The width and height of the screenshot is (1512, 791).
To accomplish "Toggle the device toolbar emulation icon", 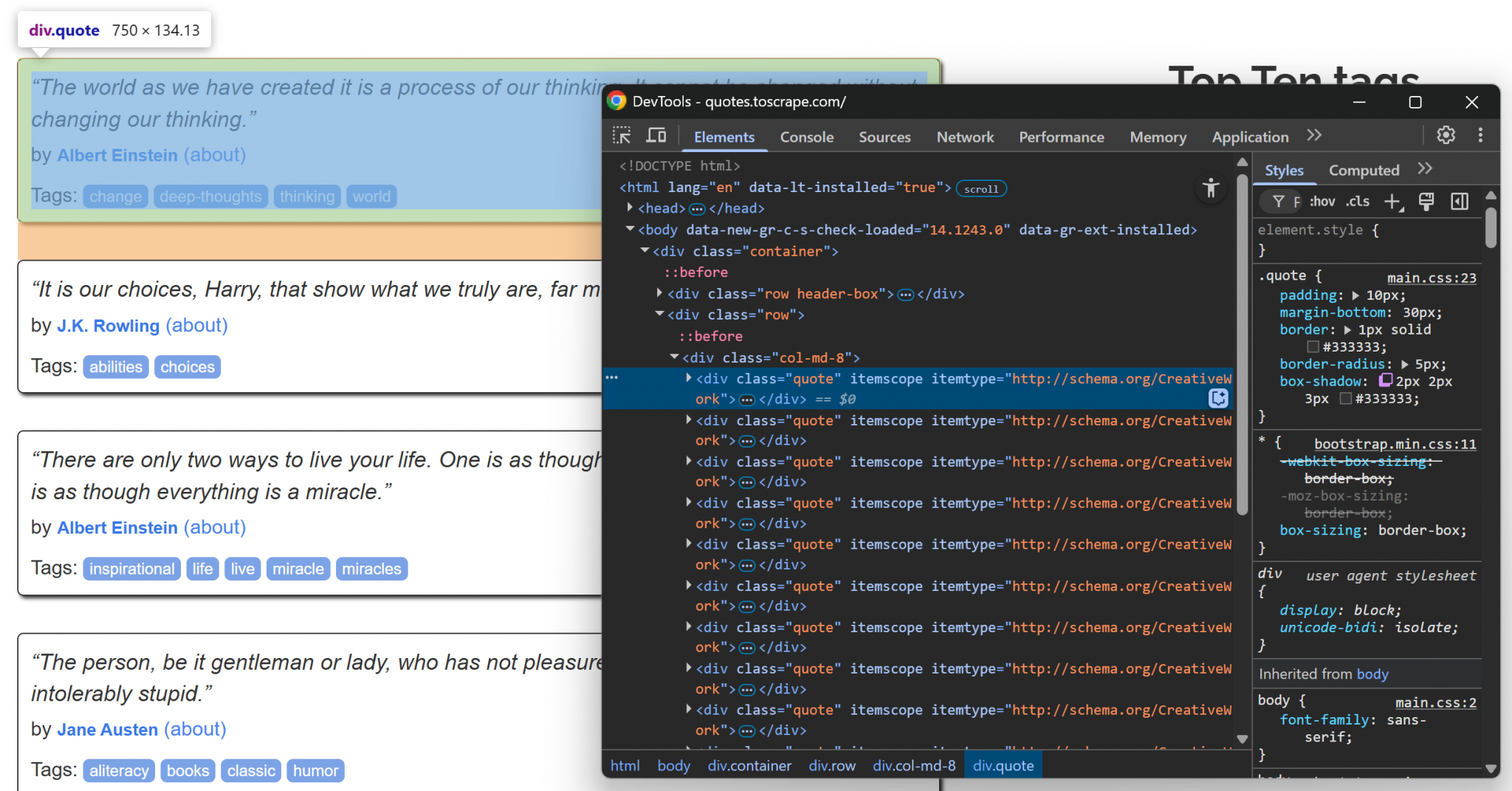I will [656, 135].
